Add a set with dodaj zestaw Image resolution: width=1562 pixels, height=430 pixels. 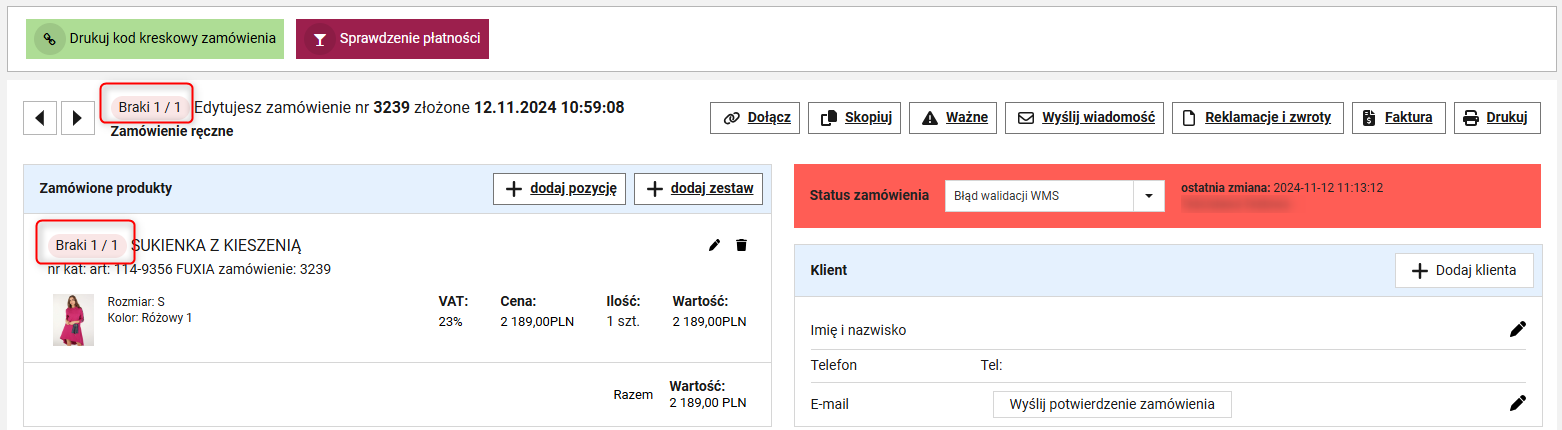(699, 188)
